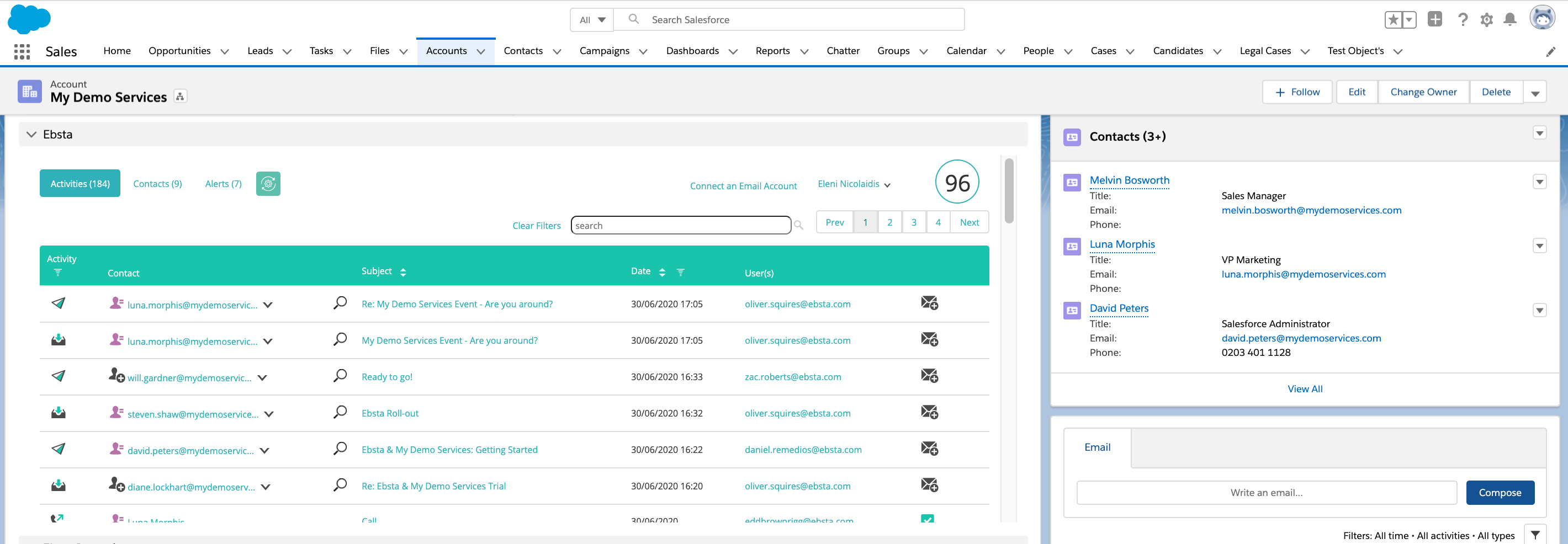Screen dimensions: 1568x544
Task: Open global actions plus icon
Action: (x=1435, y=19)
